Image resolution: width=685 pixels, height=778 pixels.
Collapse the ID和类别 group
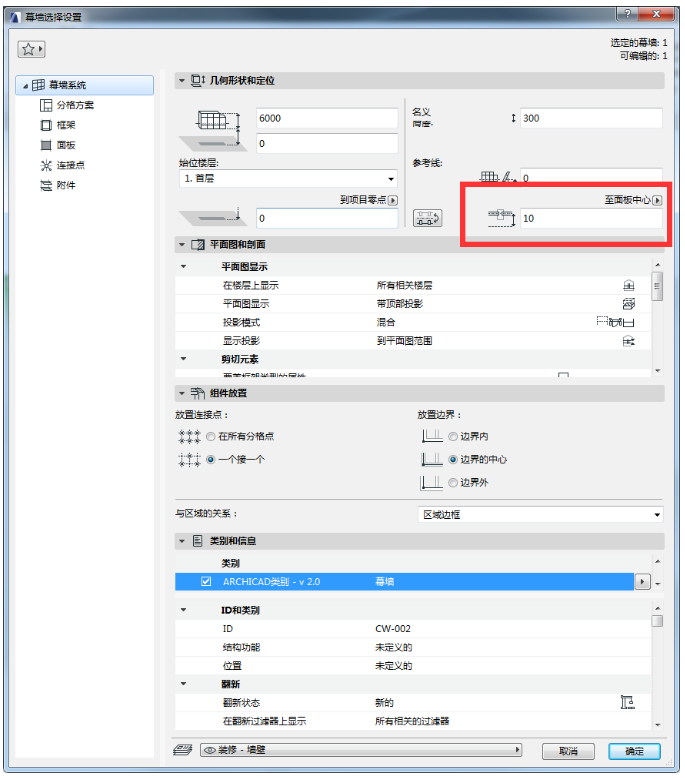click(x=184, y=610)
